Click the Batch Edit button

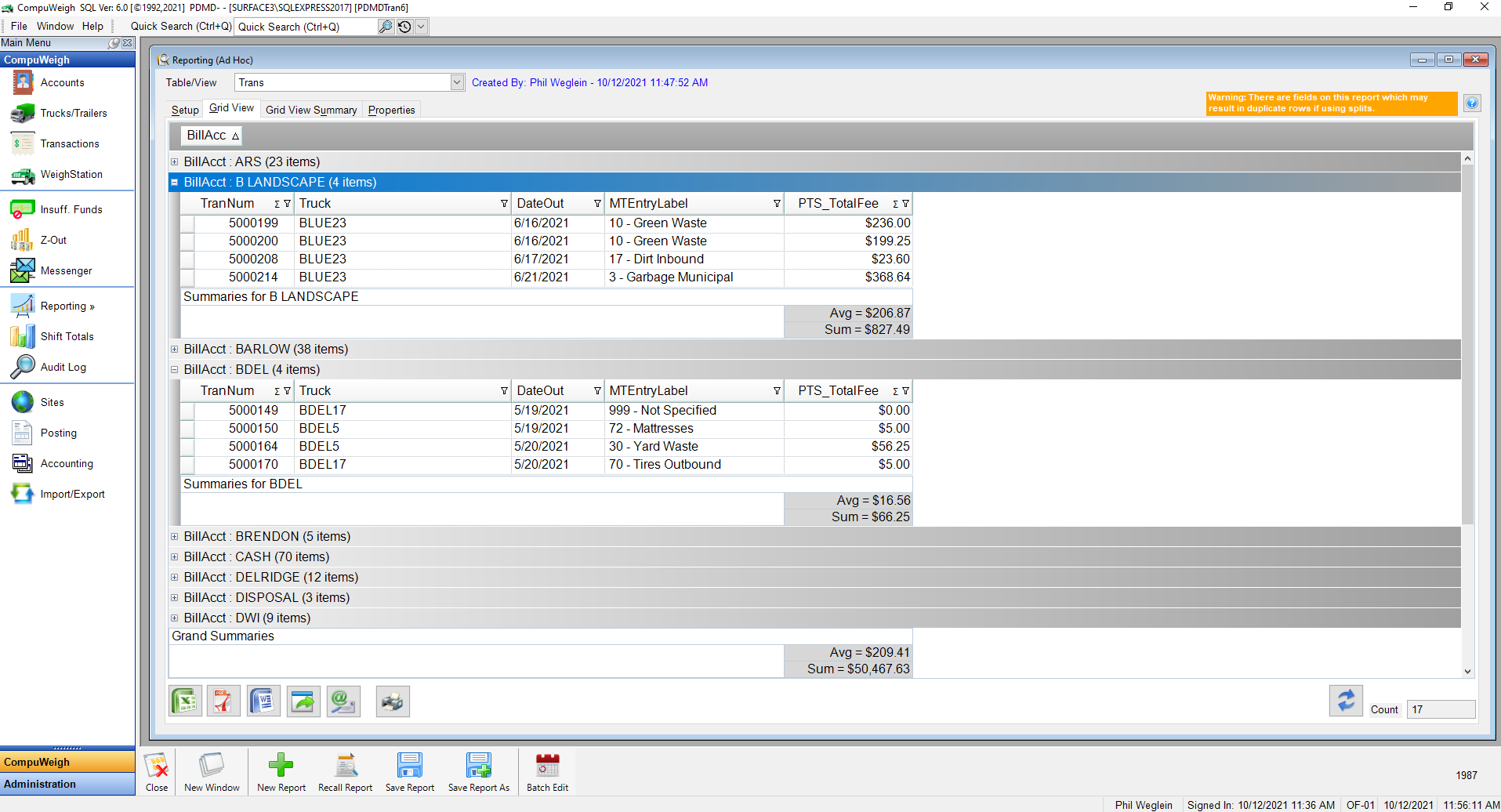pos(547,771)
